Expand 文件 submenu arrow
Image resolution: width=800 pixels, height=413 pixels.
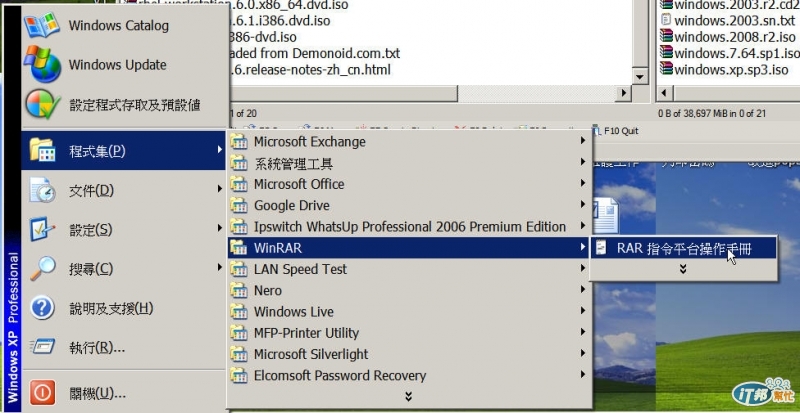click(219, 189)
